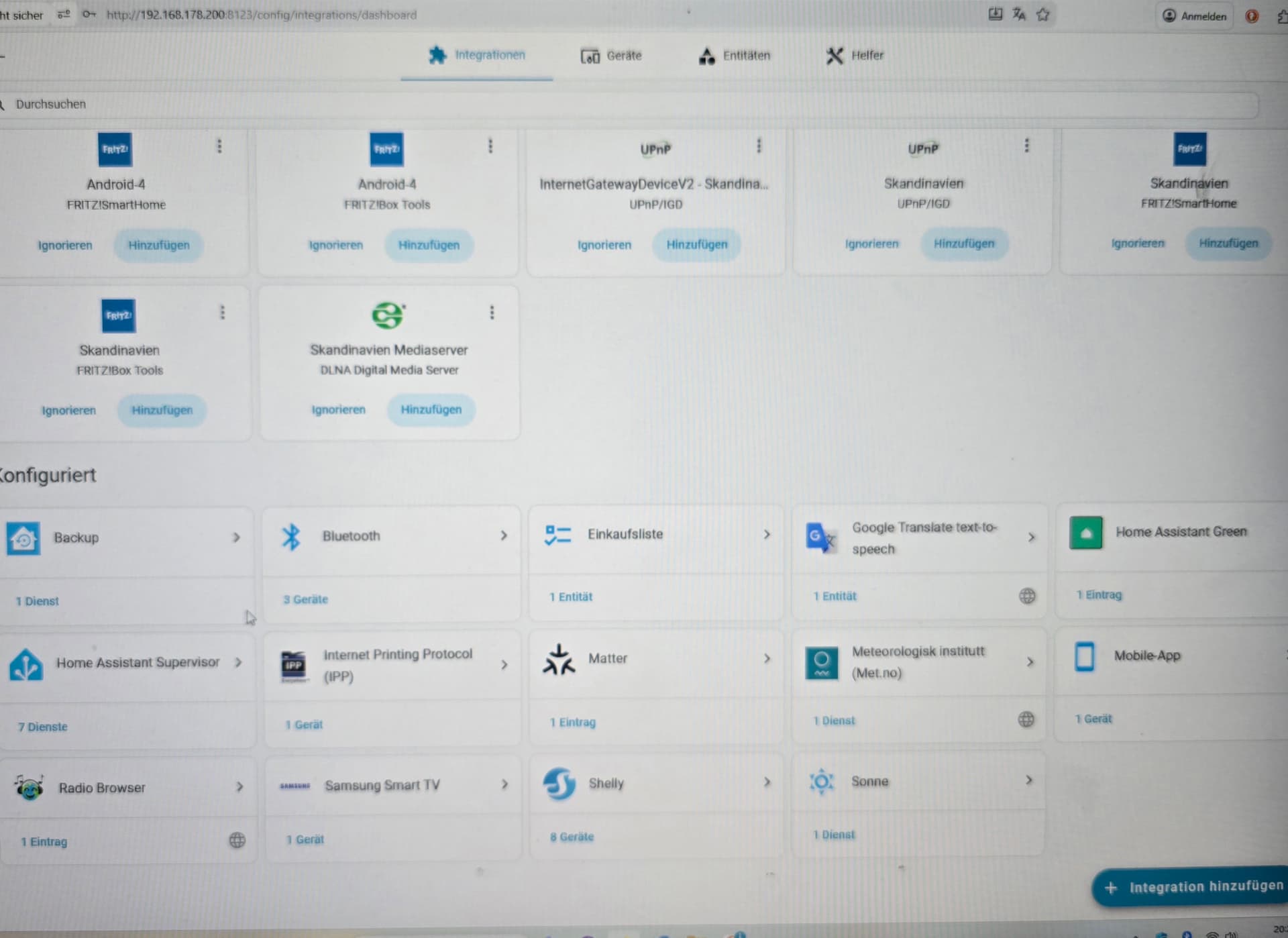Open three-dot menu on Skandinavien Mediaserver card
Screen dimensions: 1288x938
pos(492,313)
